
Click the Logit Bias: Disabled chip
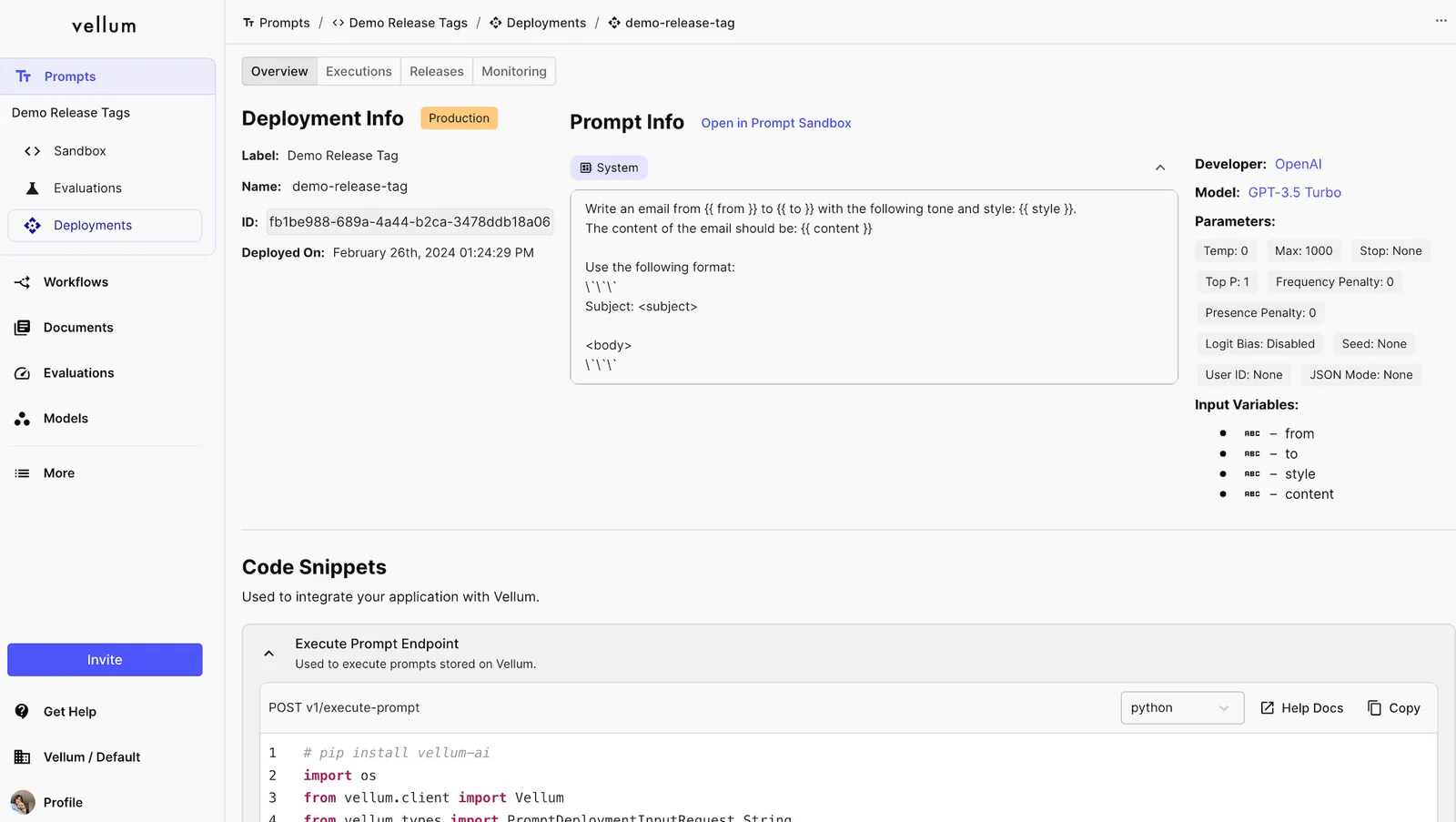(x=1259, y=344)
